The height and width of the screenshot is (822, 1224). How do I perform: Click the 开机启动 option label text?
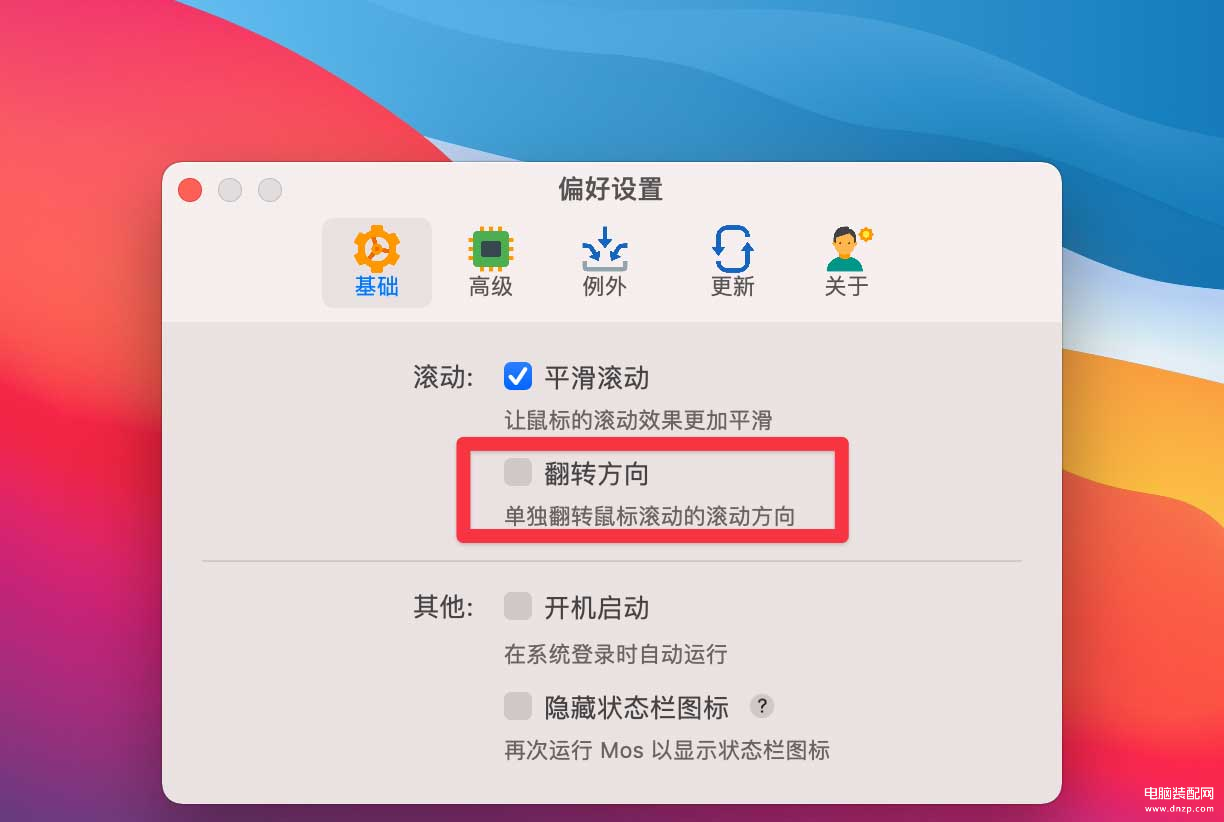[597, 608]
